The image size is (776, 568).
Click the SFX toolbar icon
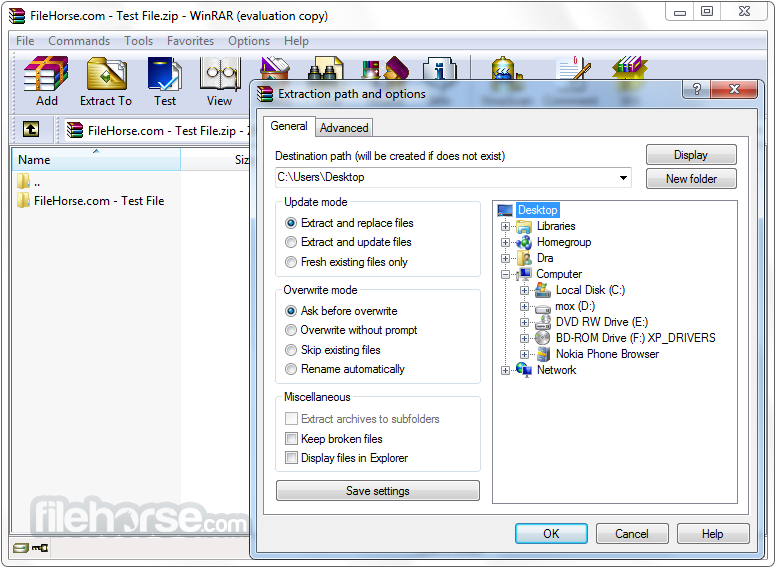click(x=629, y=68)
